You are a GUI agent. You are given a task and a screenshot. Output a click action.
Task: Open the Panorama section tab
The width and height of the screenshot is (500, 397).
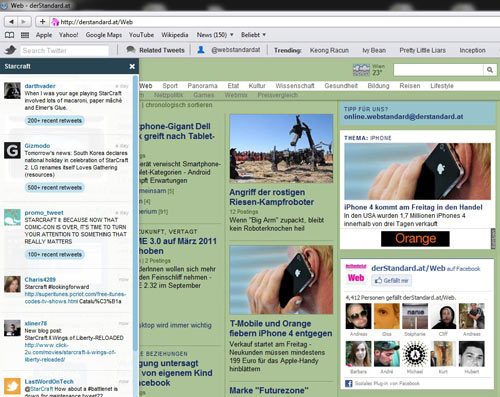pyautogui.click(x=202, y=86)
